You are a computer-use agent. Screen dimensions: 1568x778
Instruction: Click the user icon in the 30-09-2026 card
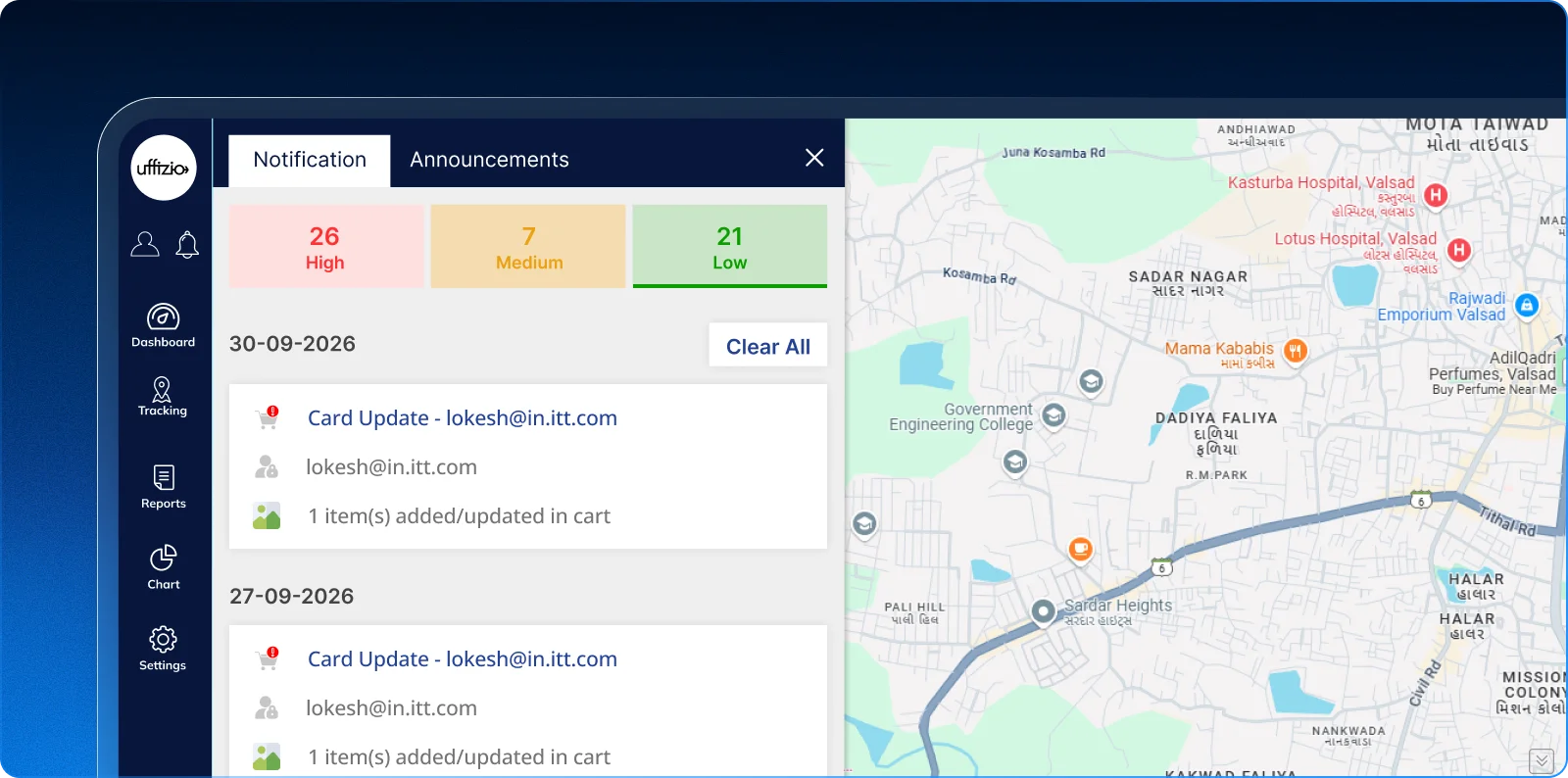pos(267,466)
